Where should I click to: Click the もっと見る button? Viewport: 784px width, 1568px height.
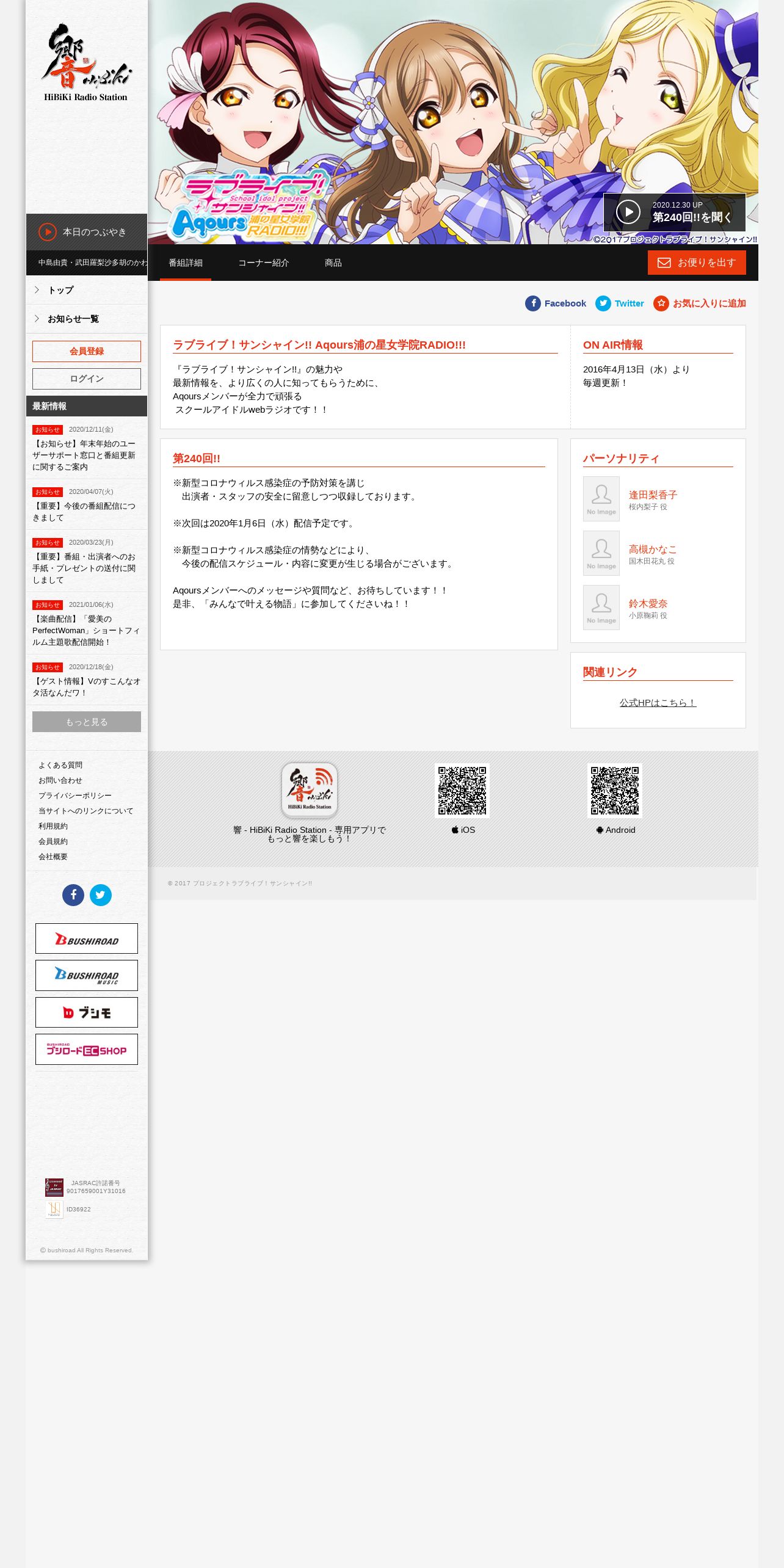click(x=87, y=722)
